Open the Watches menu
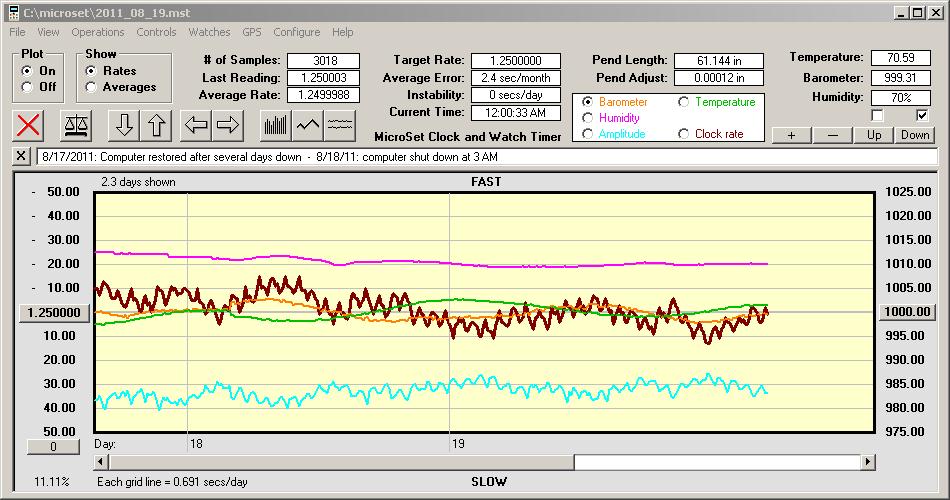Viewport: 950px width, 500px height. point(209,32)
